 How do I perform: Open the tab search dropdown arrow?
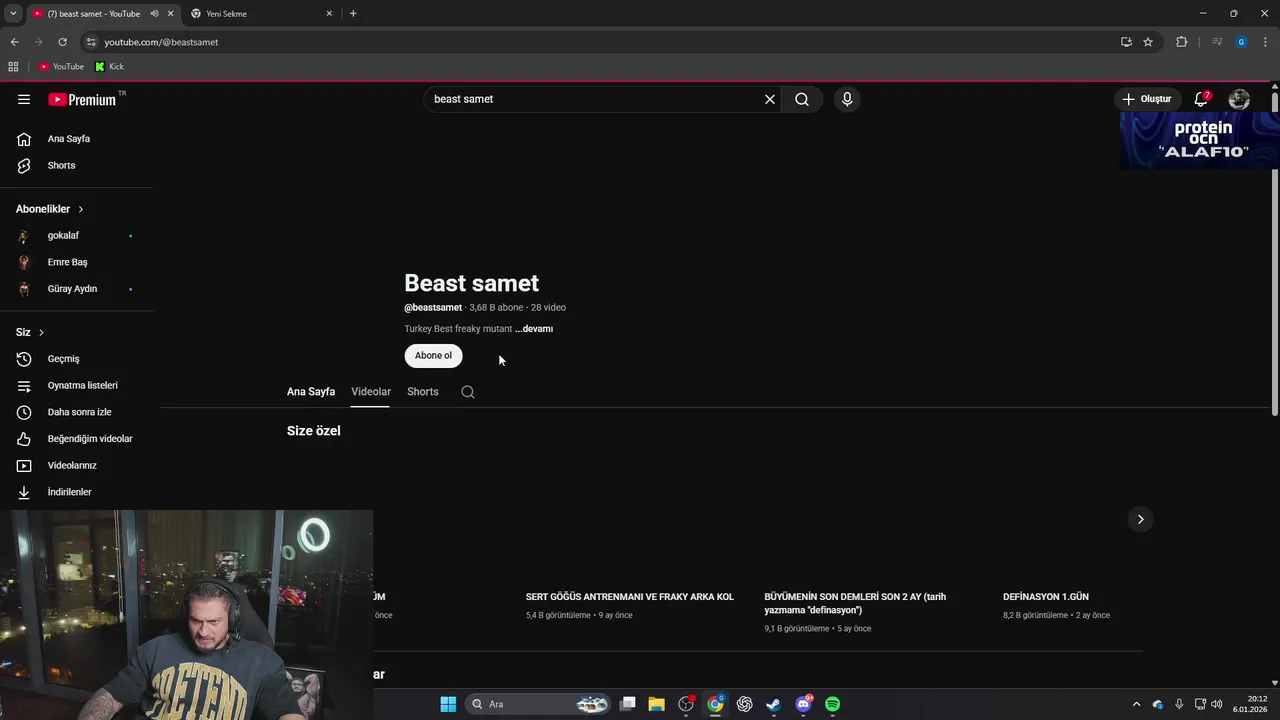pos(13,14)
